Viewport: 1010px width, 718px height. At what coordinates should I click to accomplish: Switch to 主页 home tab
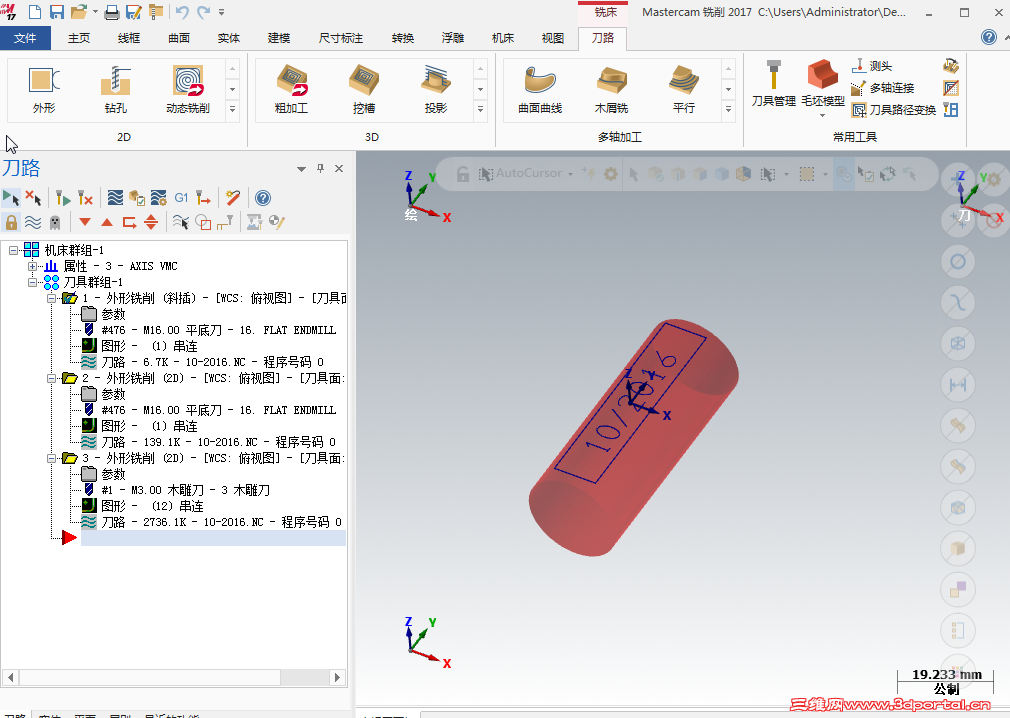tap(79, 38)
